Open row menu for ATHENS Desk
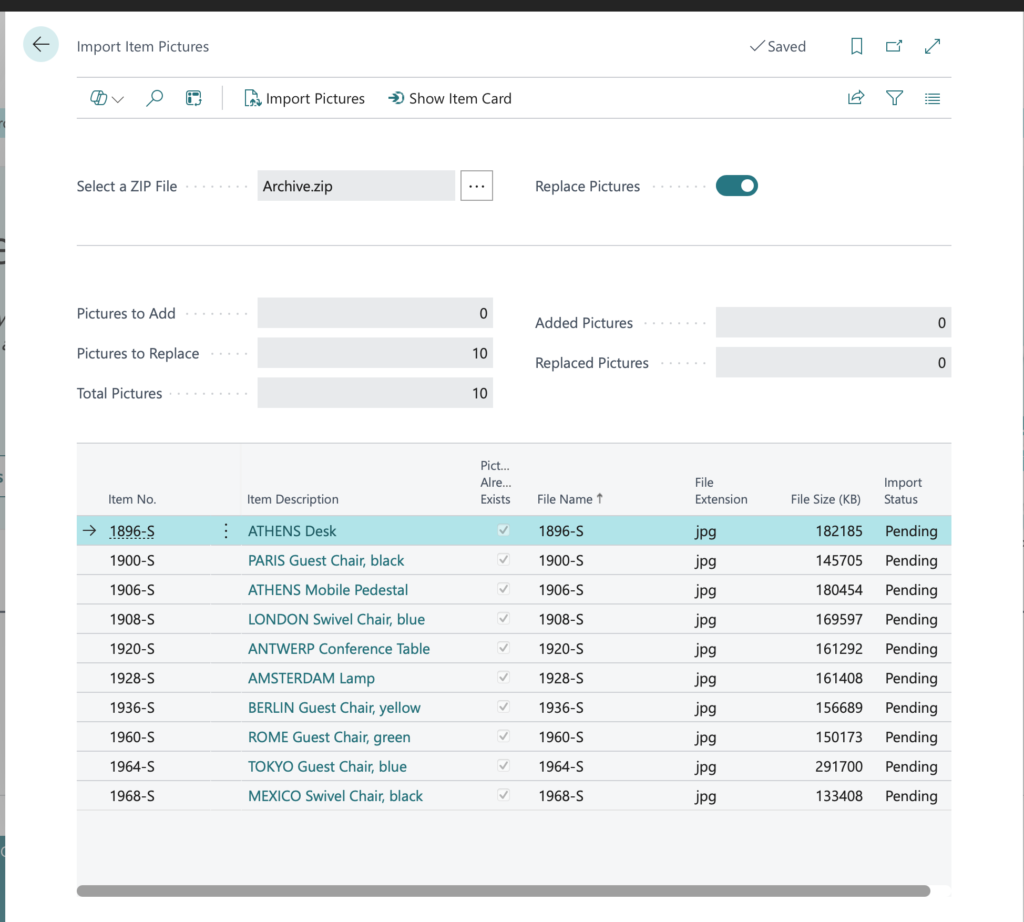The height and width of the screenshot is (922, 1024). coord(226,531)
